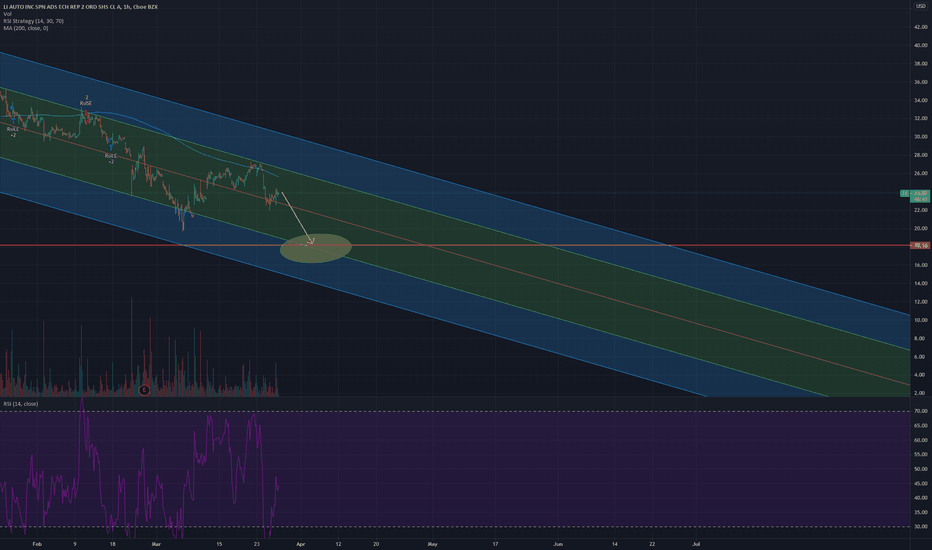Click the 26.00 price axis label
Viewport: 932px width, 550px height.
coord(921,174)
